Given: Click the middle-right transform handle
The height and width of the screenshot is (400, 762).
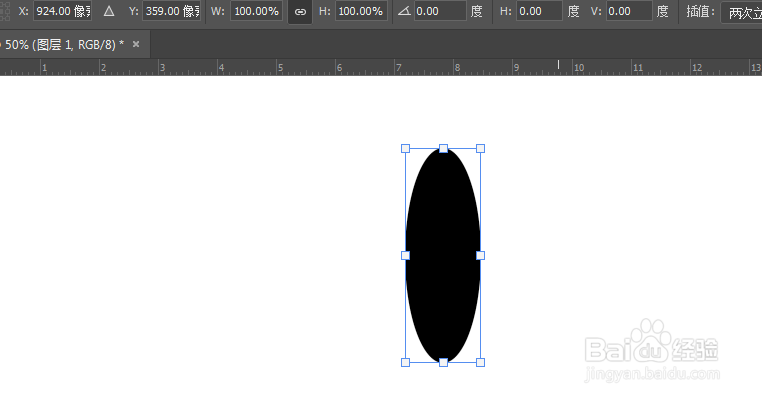Looking at the screenshot, I should coord(480,255).
